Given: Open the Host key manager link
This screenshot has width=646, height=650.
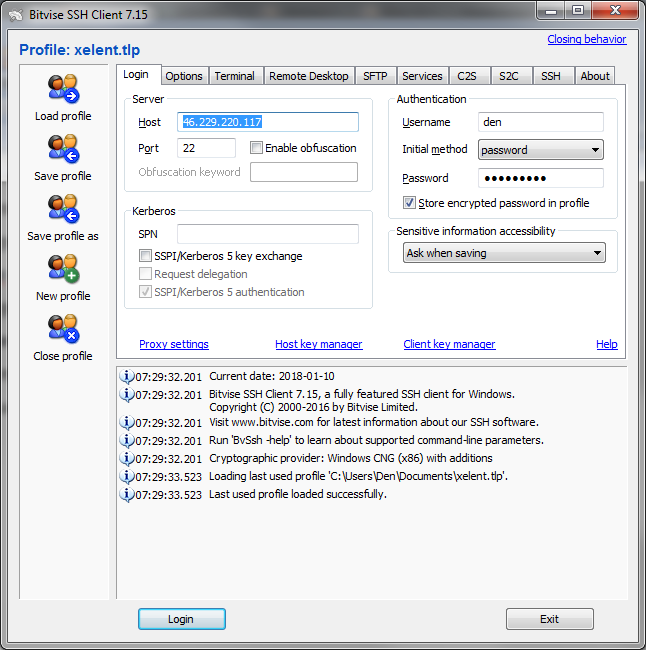Looking at the screenshot, I should [x=319, y=344].
